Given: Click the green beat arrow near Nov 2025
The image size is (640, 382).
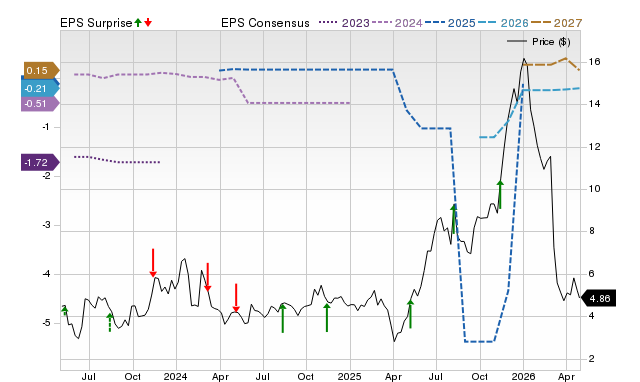Looking at the screenshot, I should (500, 195).
